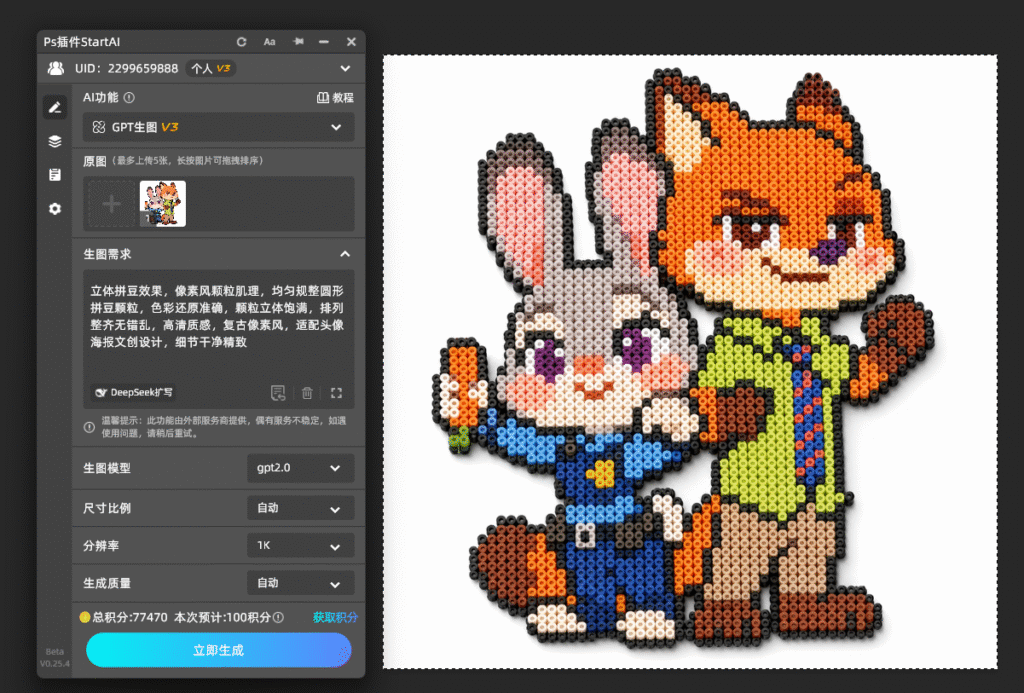The width and height of the screenshot is (1024, 693).
Task: Click the Beta V0.25.4 version label
Action: pyautogui.click(x=55, y=657)
